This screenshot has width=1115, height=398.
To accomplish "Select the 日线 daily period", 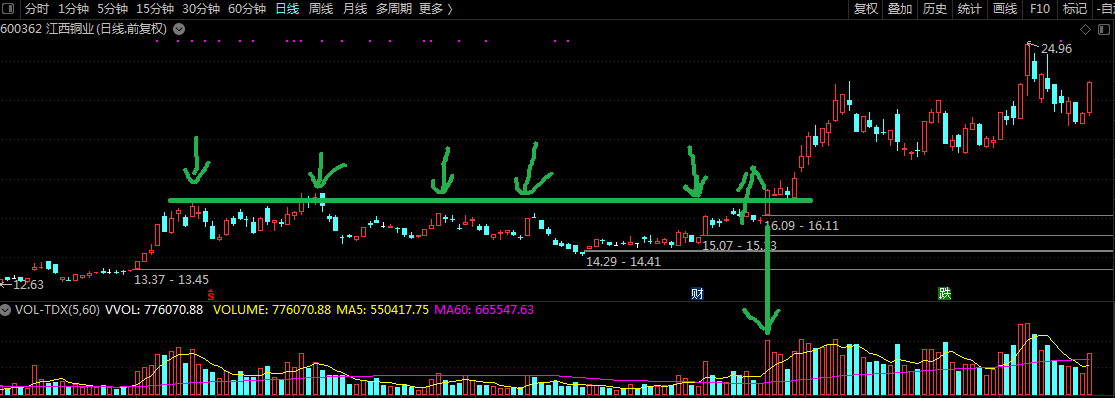I will tap(287, 9).
